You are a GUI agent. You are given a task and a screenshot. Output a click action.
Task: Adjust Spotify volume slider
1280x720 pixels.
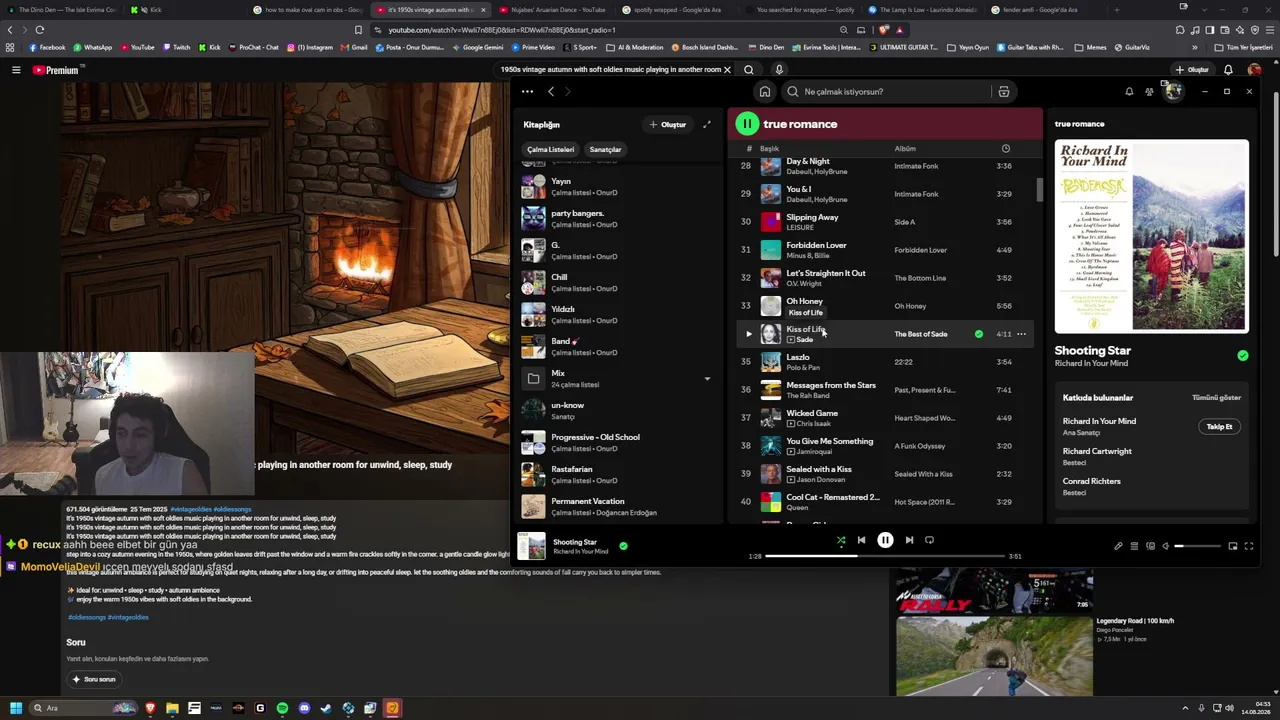coord(1197,546)
